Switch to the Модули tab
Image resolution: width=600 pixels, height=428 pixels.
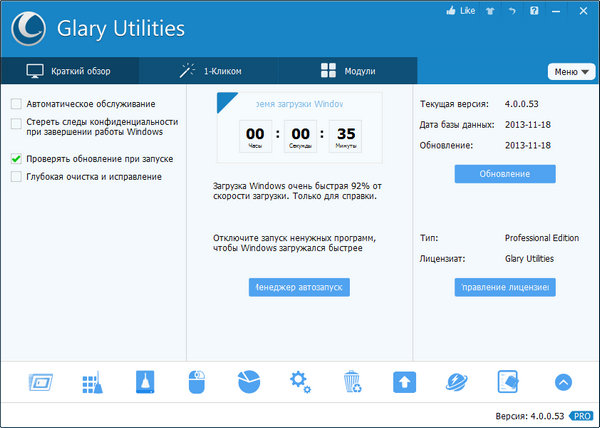347,71
